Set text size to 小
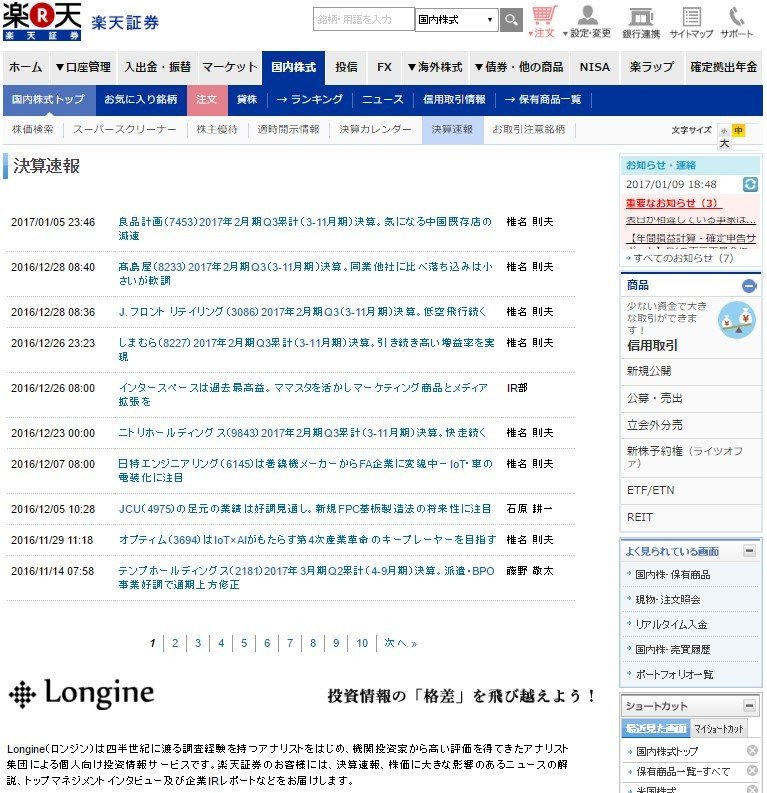 (x=724, y=131)
